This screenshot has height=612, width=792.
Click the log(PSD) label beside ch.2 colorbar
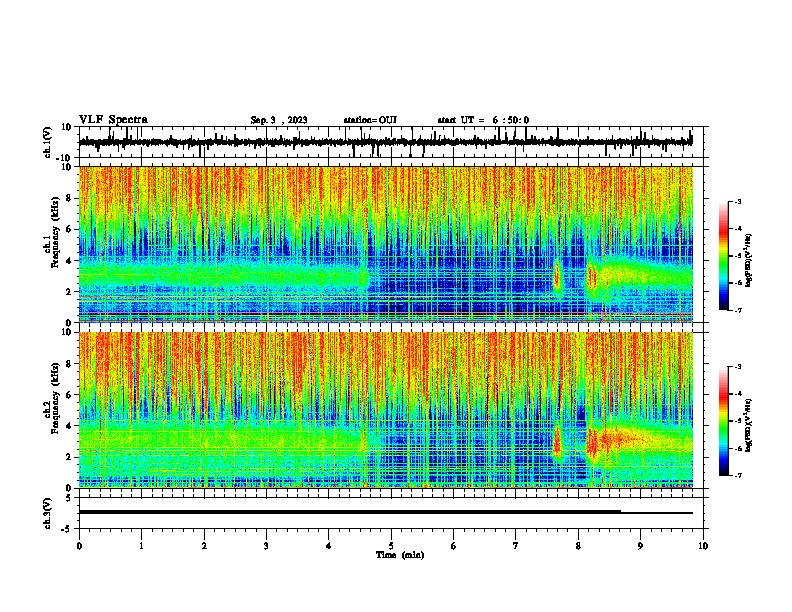tap(749, 426)
